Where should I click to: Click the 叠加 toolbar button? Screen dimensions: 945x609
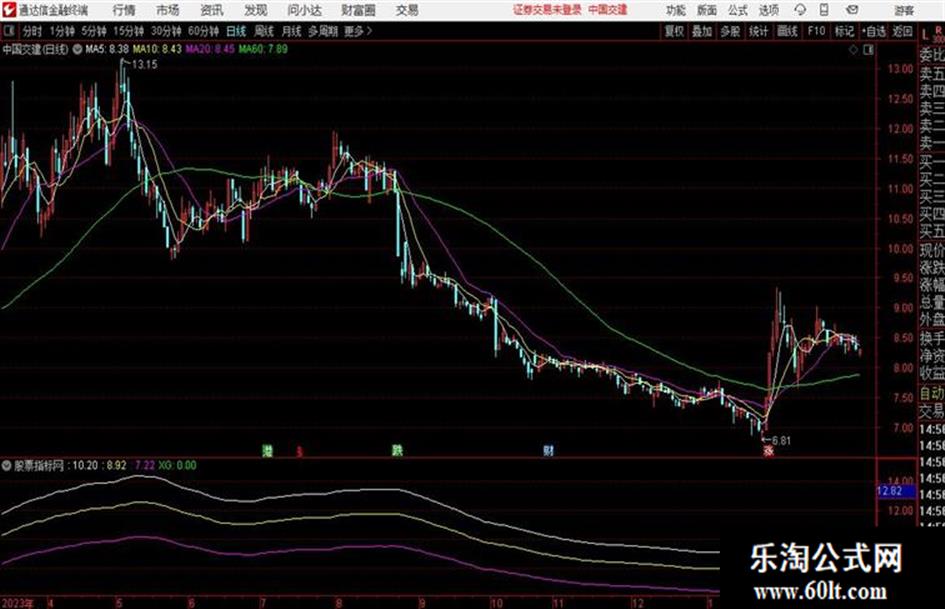(x=702, y=31)
